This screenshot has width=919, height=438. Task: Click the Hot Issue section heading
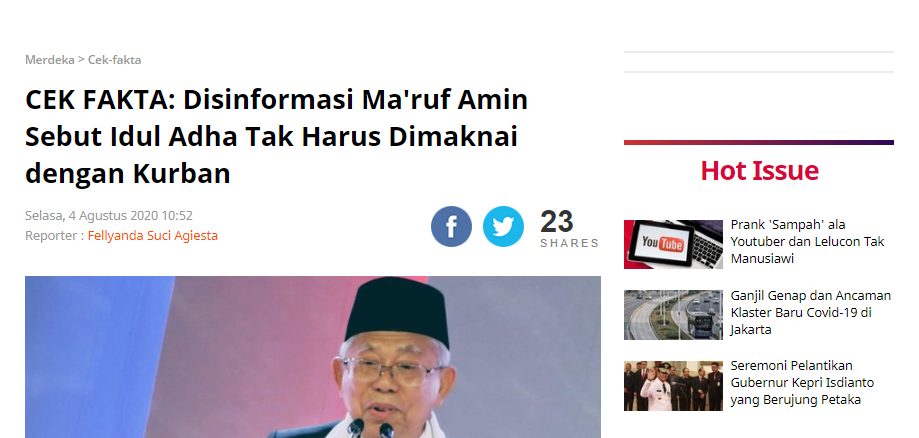click(759, 171)
